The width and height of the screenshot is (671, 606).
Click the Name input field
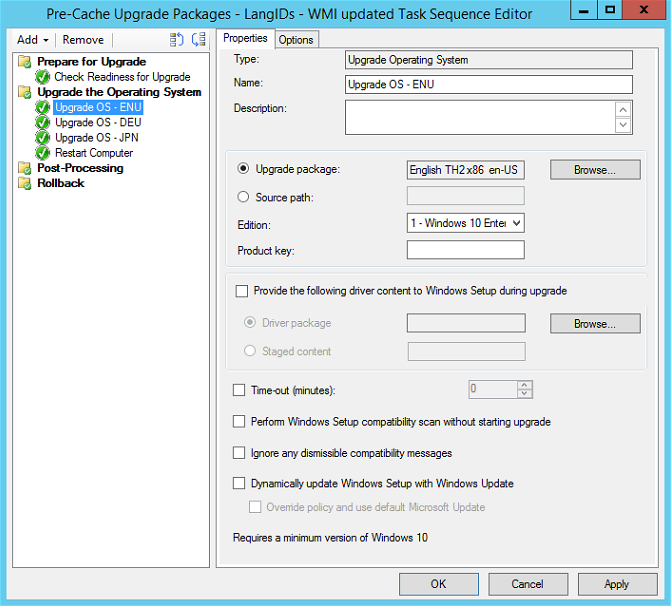tap(489, 84)
